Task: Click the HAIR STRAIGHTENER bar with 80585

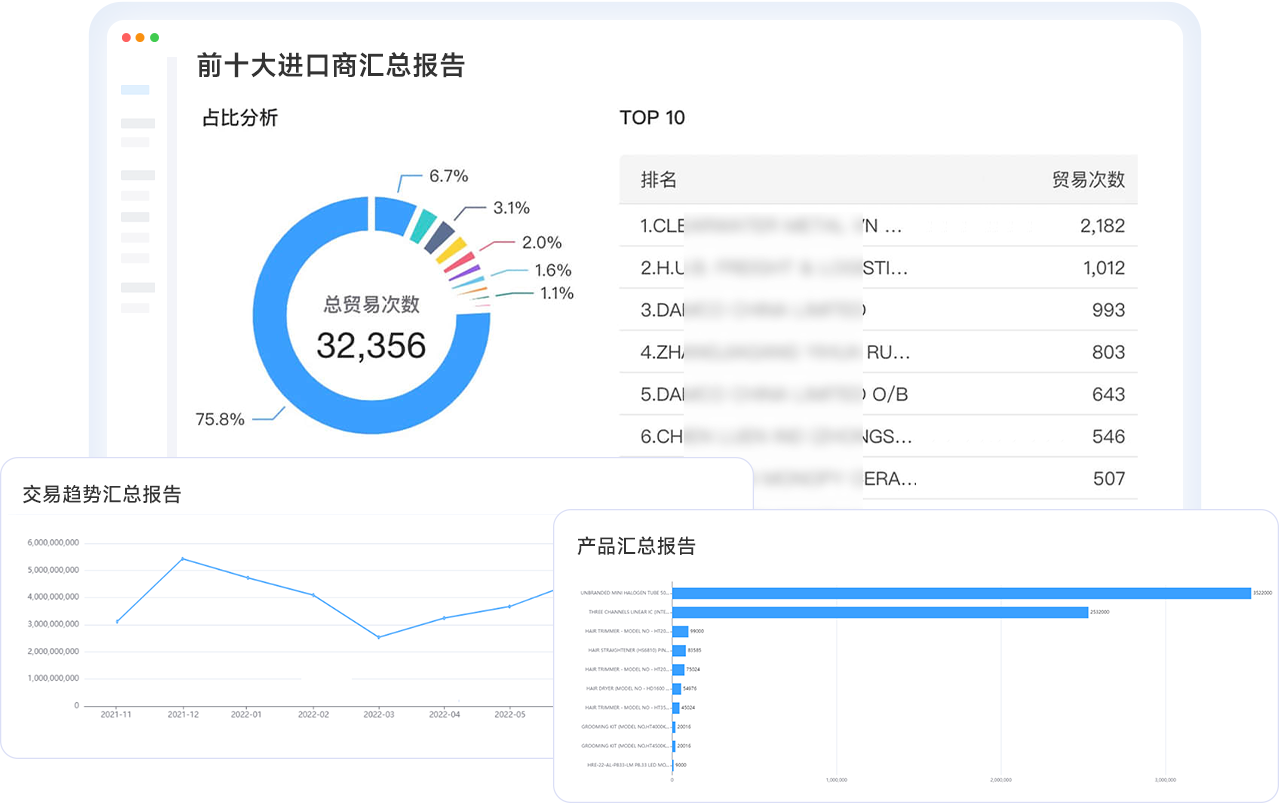Action: click(679, 651)
